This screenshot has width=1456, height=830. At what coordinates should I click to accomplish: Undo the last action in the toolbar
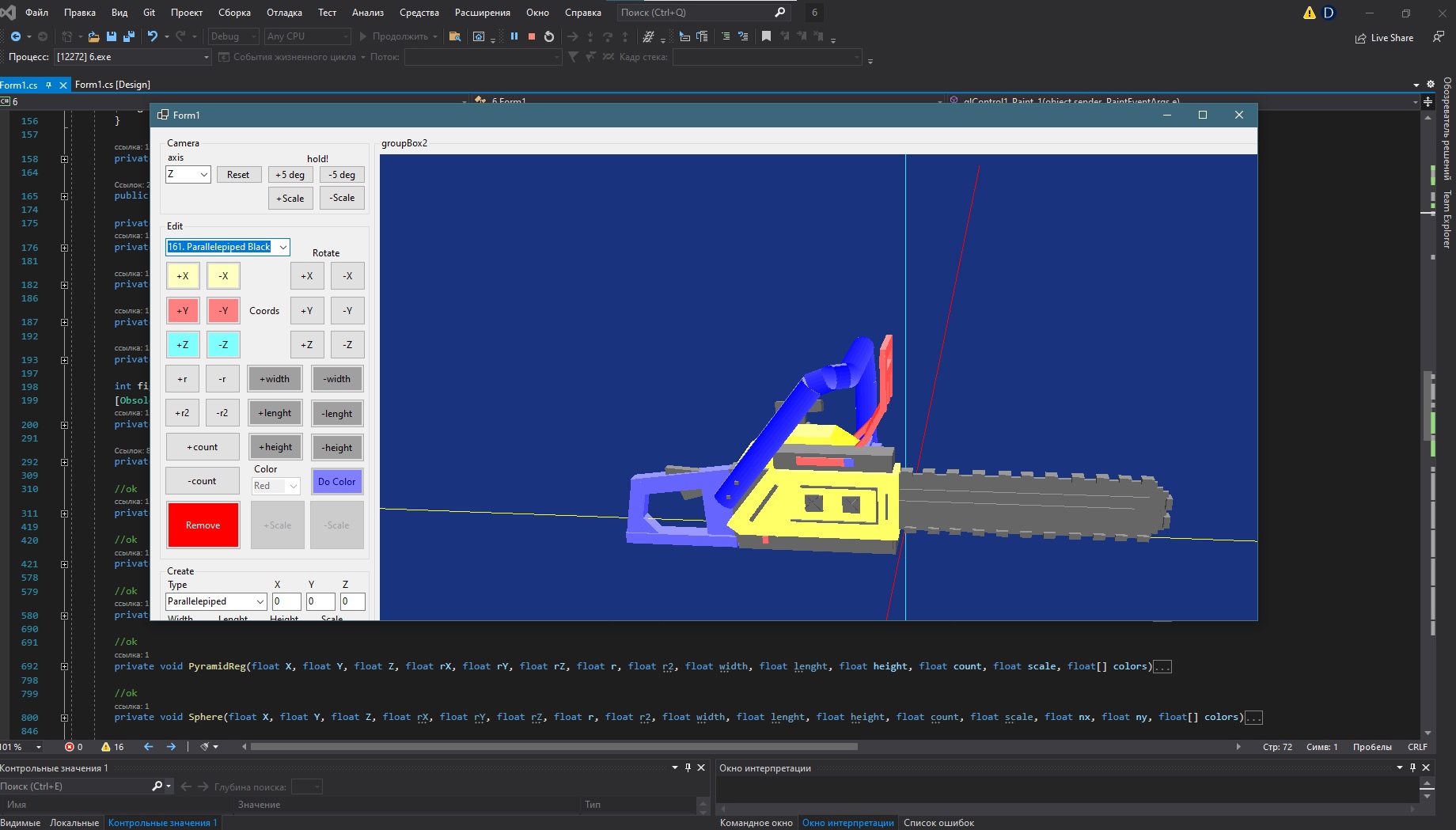coord(153,36)
